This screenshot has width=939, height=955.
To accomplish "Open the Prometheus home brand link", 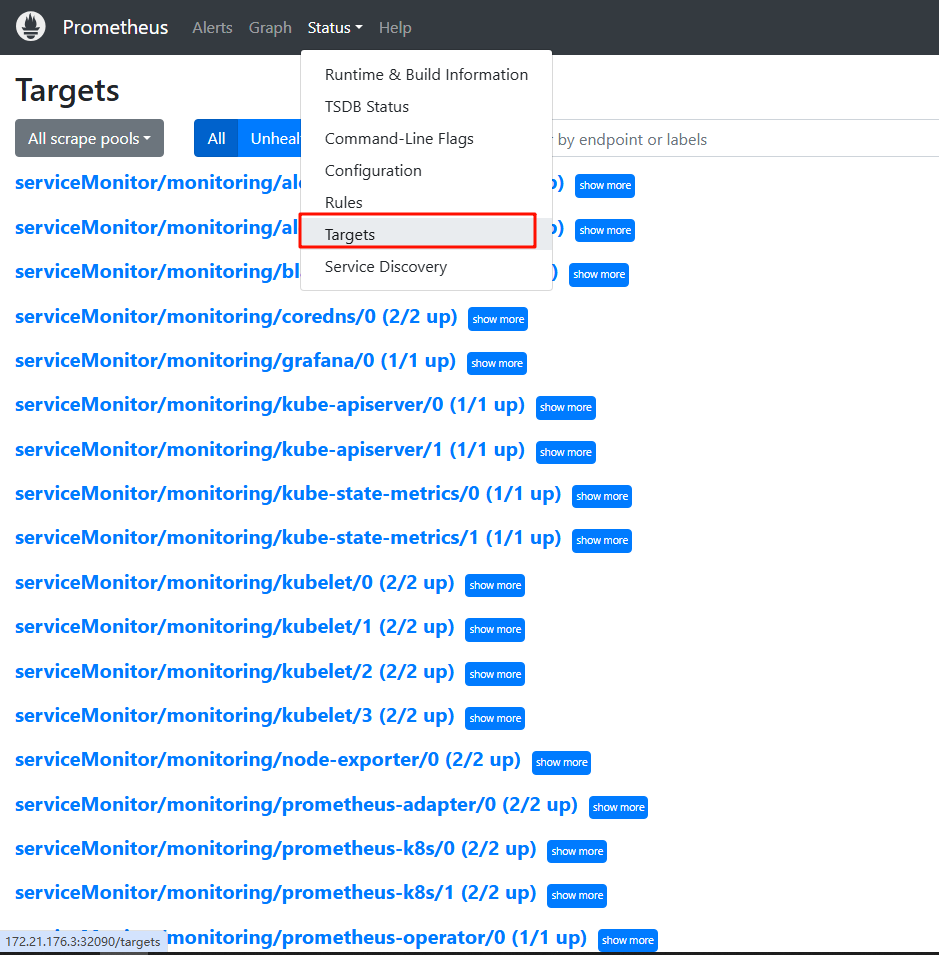I will pyautogui.click(x=115, y=27).
